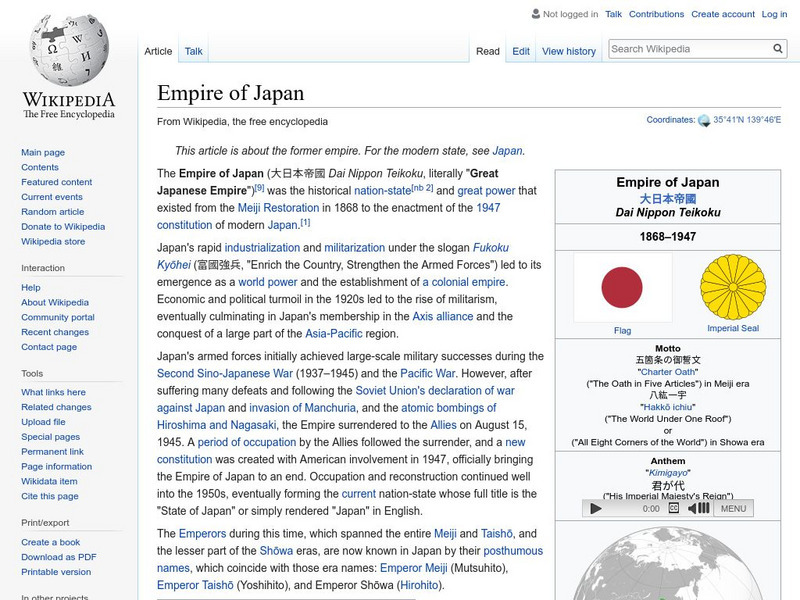The image size is (800, 600).
Task: Open the View history tab
Action: coord(568,50)
